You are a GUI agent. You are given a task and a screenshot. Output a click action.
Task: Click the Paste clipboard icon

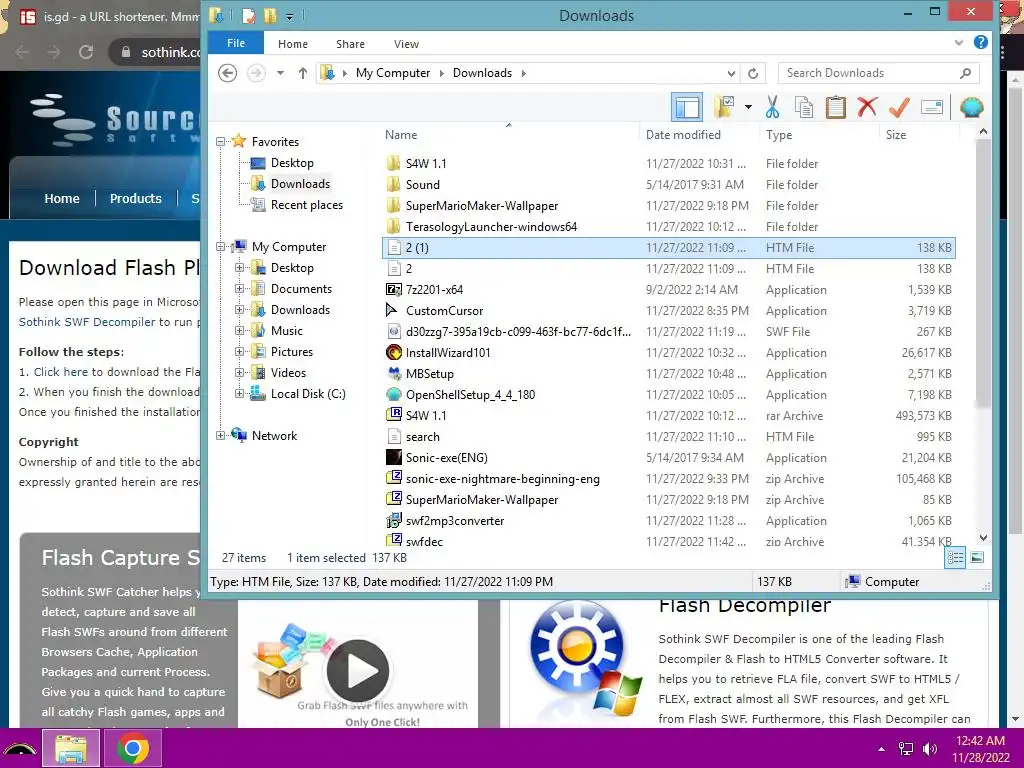tap(835, 107)
